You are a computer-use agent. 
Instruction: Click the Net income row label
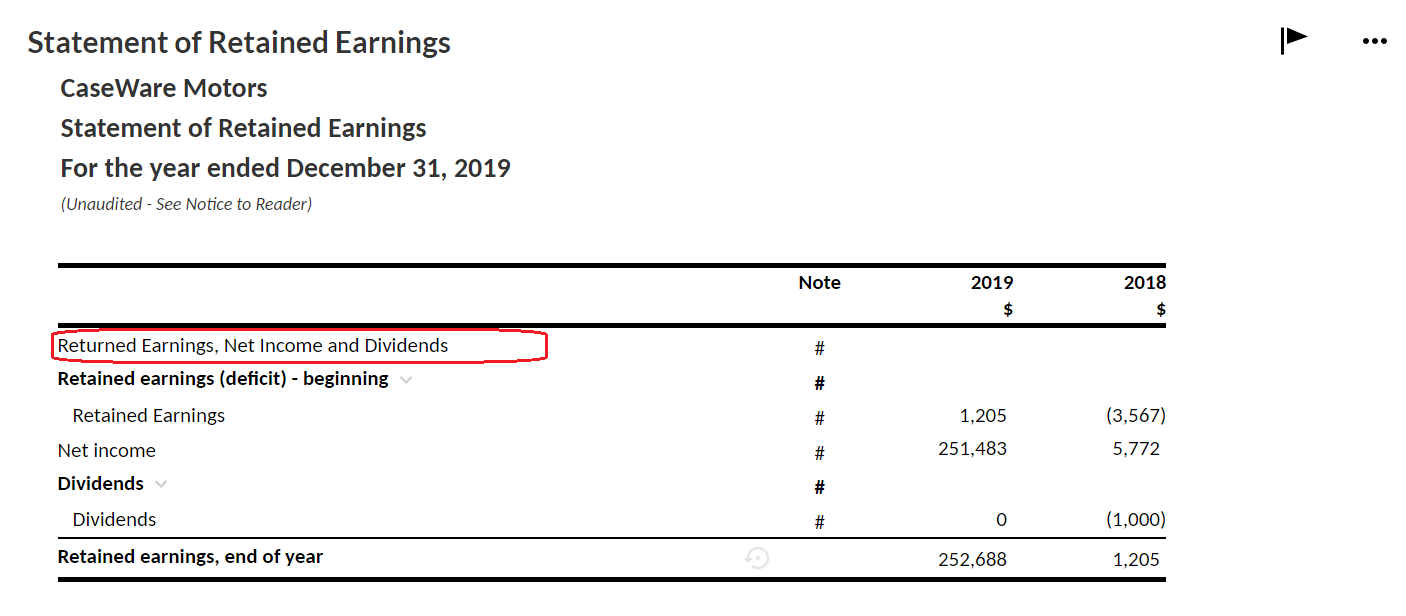pos(107,451)
